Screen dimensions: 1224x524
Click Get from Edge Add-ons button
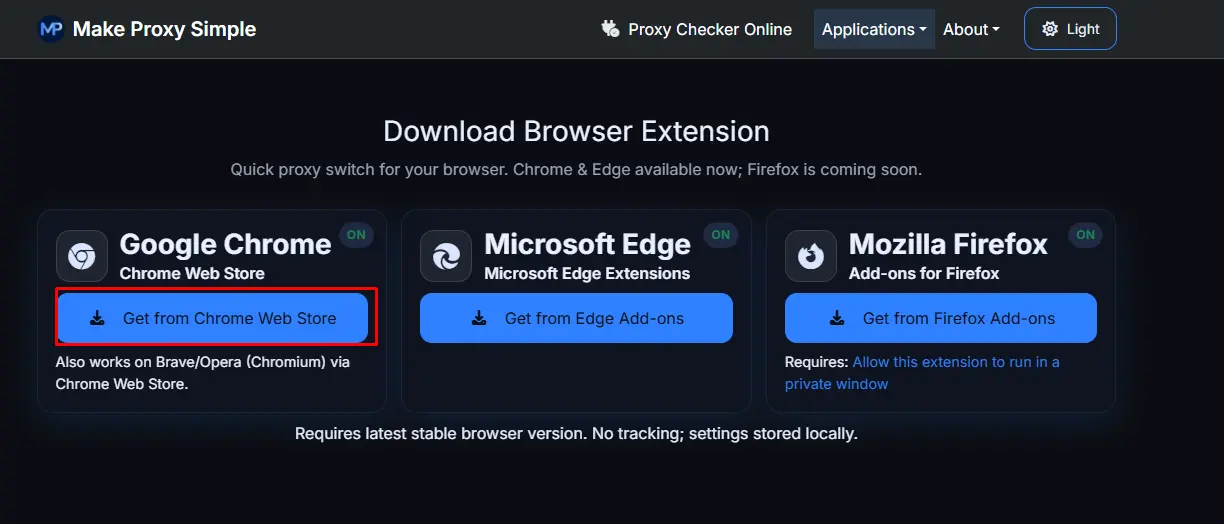576,318
